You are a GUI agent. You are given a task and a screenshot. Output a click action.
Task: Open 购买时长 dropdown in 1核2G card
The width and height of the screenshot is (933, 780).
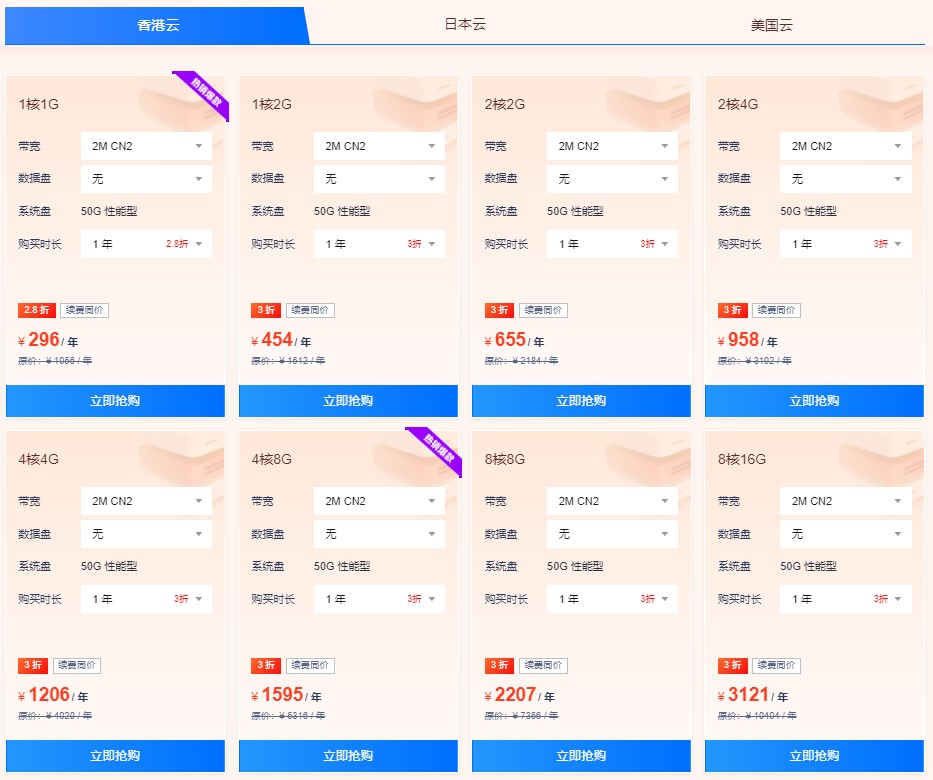click(379, 244)
